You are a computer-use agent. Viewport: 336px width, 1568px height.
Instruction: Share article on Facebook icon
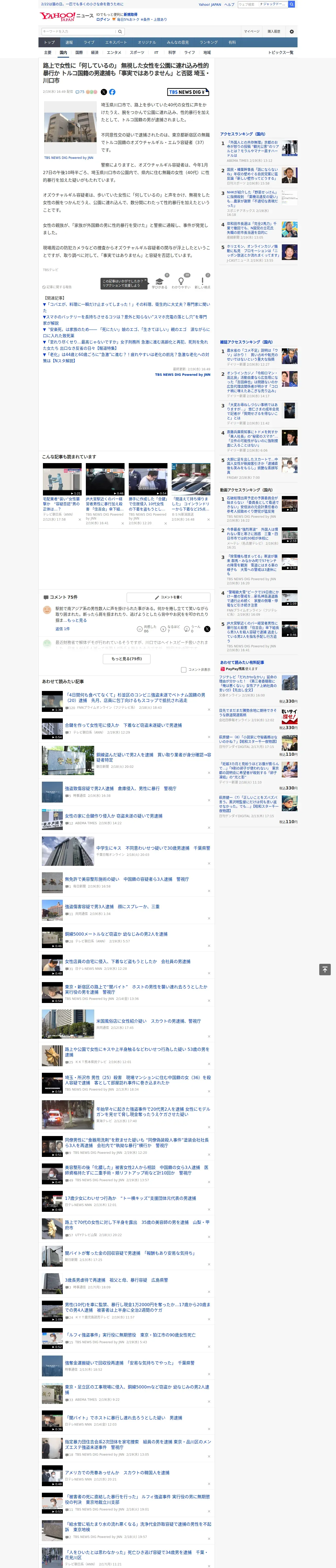click(112, 92)
